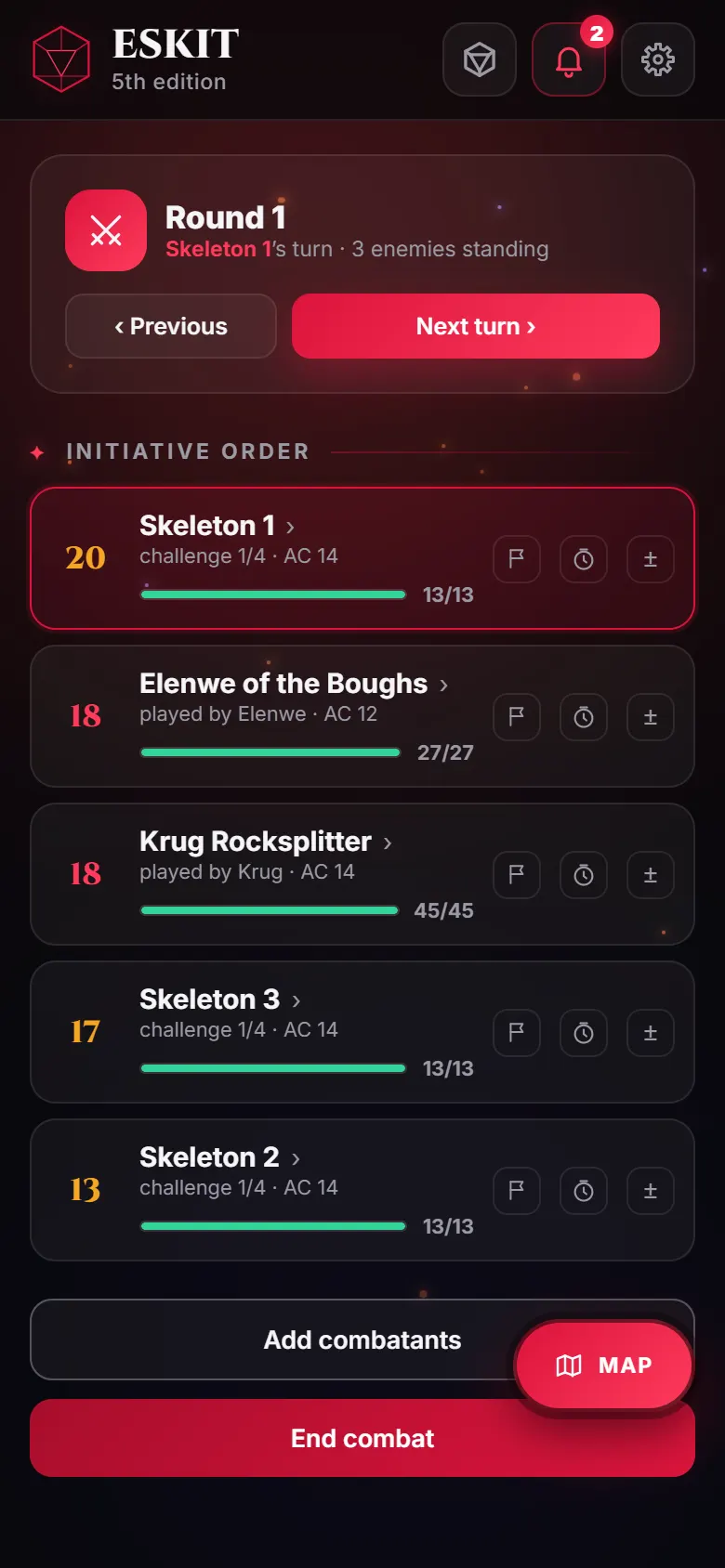
Task: Expand Krug Rocksplitter details chevron
Action: (x=388, y=843)
